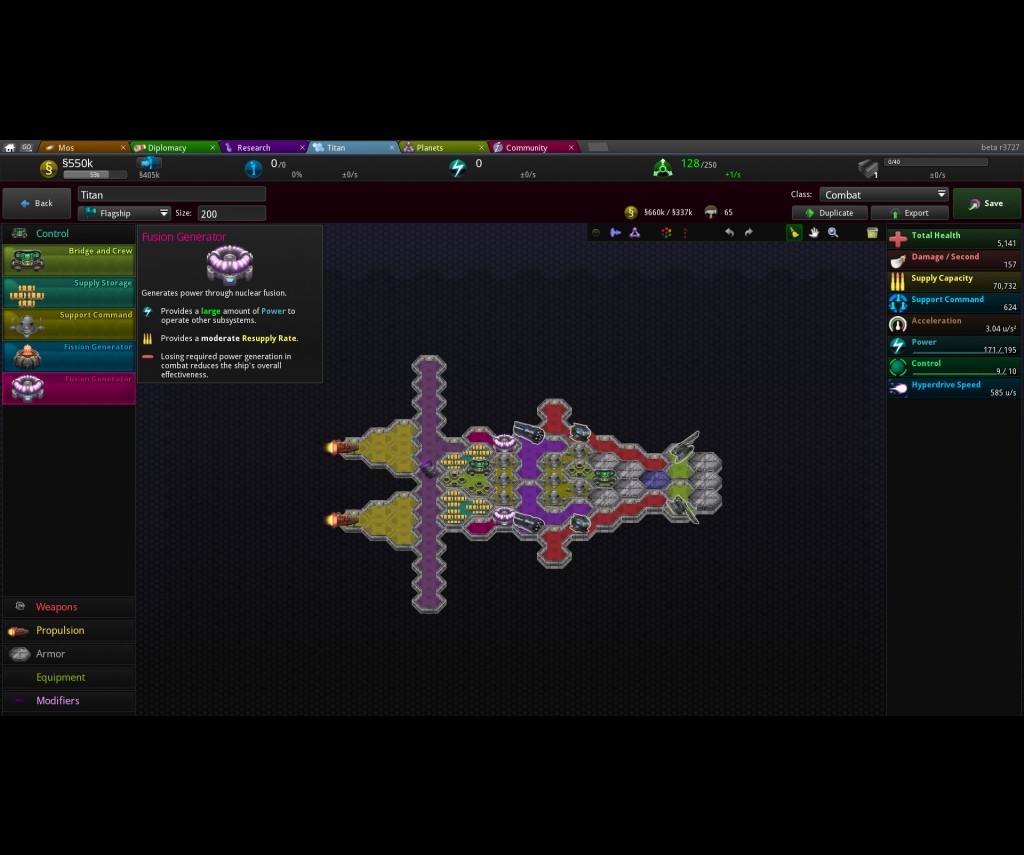Switch to the Research tab
The height and width of the screenshot is (855, 1024).
(x=254, y=148)
